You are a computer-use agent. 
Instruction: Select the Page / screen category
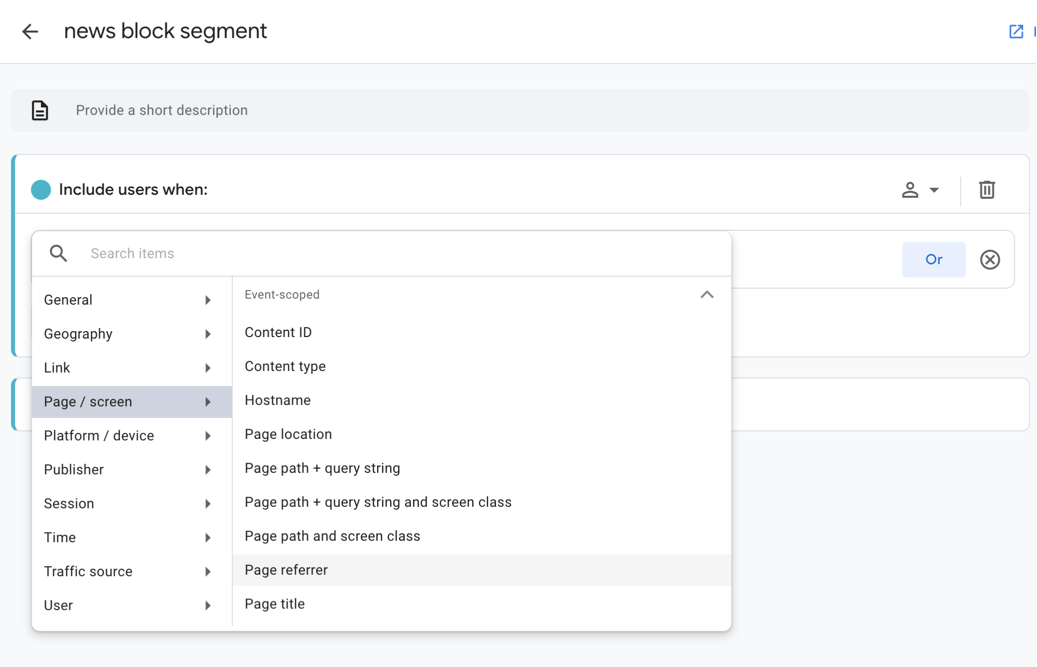(132, 402)
